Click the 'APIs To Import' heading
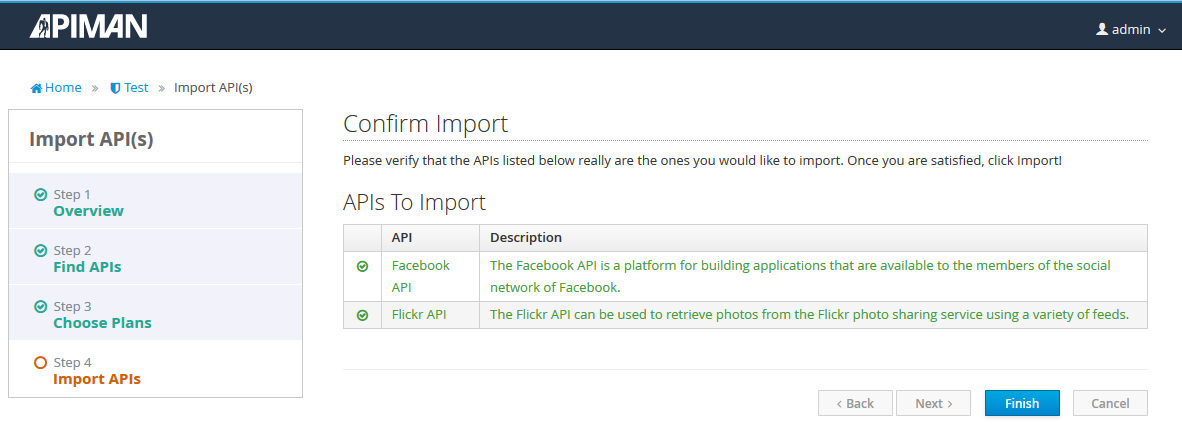Viewport: 1182px width, 437px height. [415, 203]
